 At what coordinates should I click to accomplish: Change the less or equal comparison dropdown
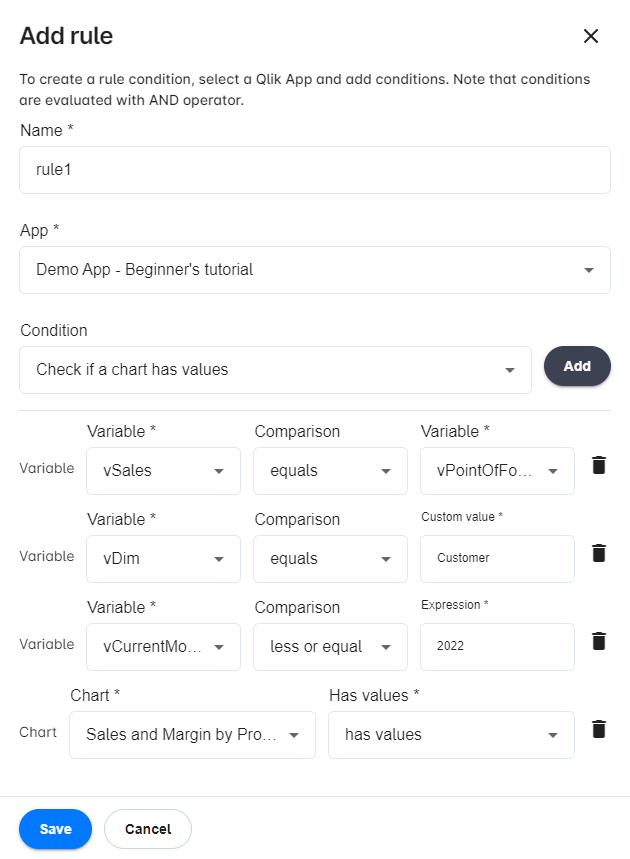coord(330,647)
